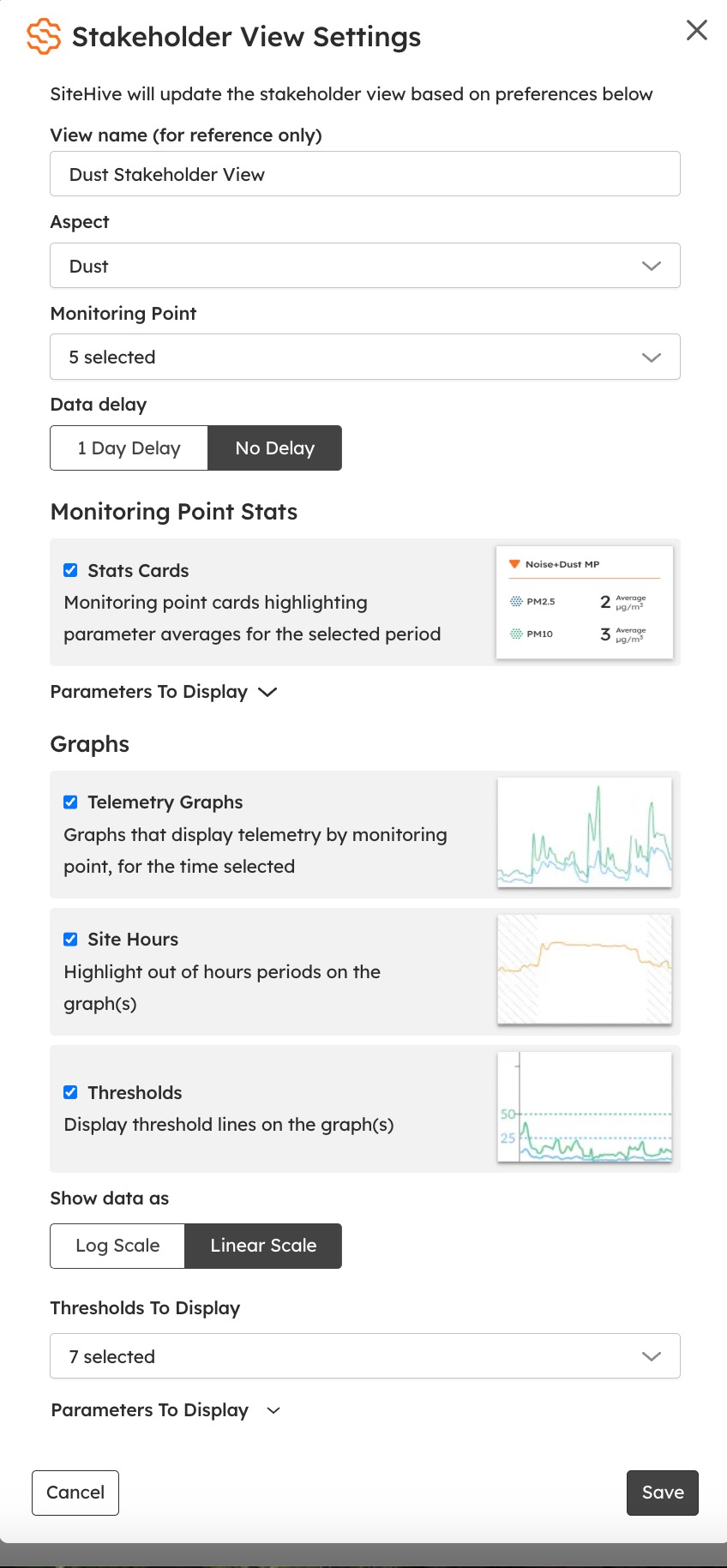The width and height of the screenshot is (727, 1568).
Task: Open the Monitoring Point dropdown
Action: (x=364, y=357)
